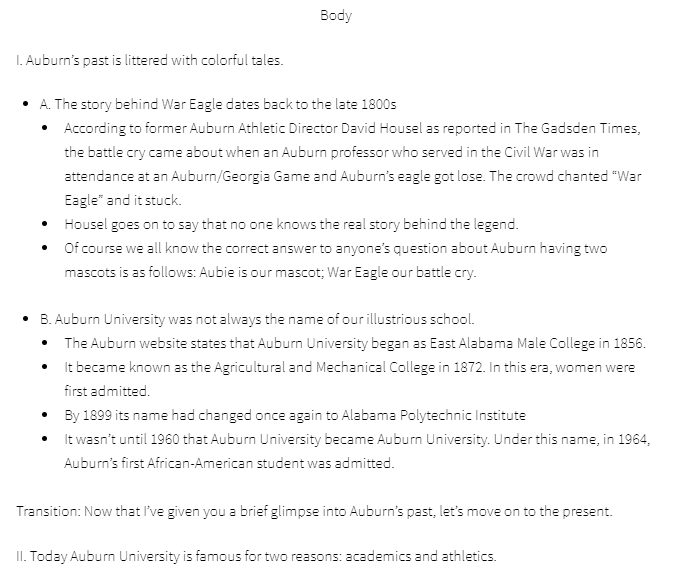Screen dimensions: 688x578
Task: Click the bullet starting "It wasn't until 1960"
Action: pyautogui.click(x=357, y=451)
